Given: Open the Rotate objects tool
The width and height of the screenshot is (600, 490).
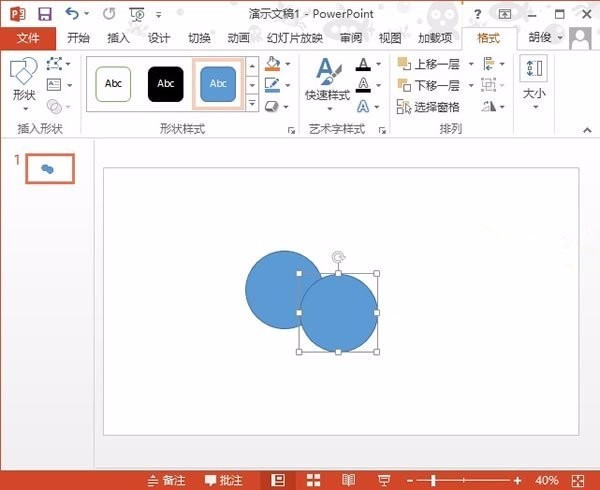Looking at the screenshot, I should (x=489, y=106).
